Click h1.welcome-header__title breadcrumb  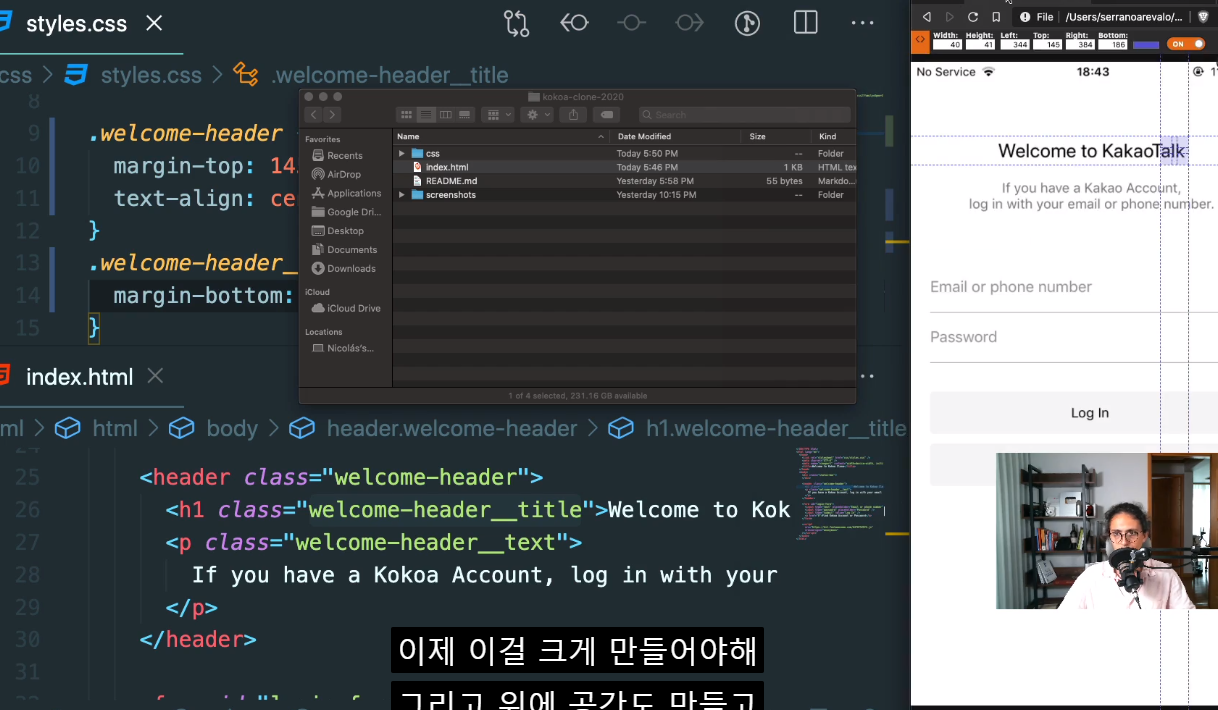click(776, 428)
